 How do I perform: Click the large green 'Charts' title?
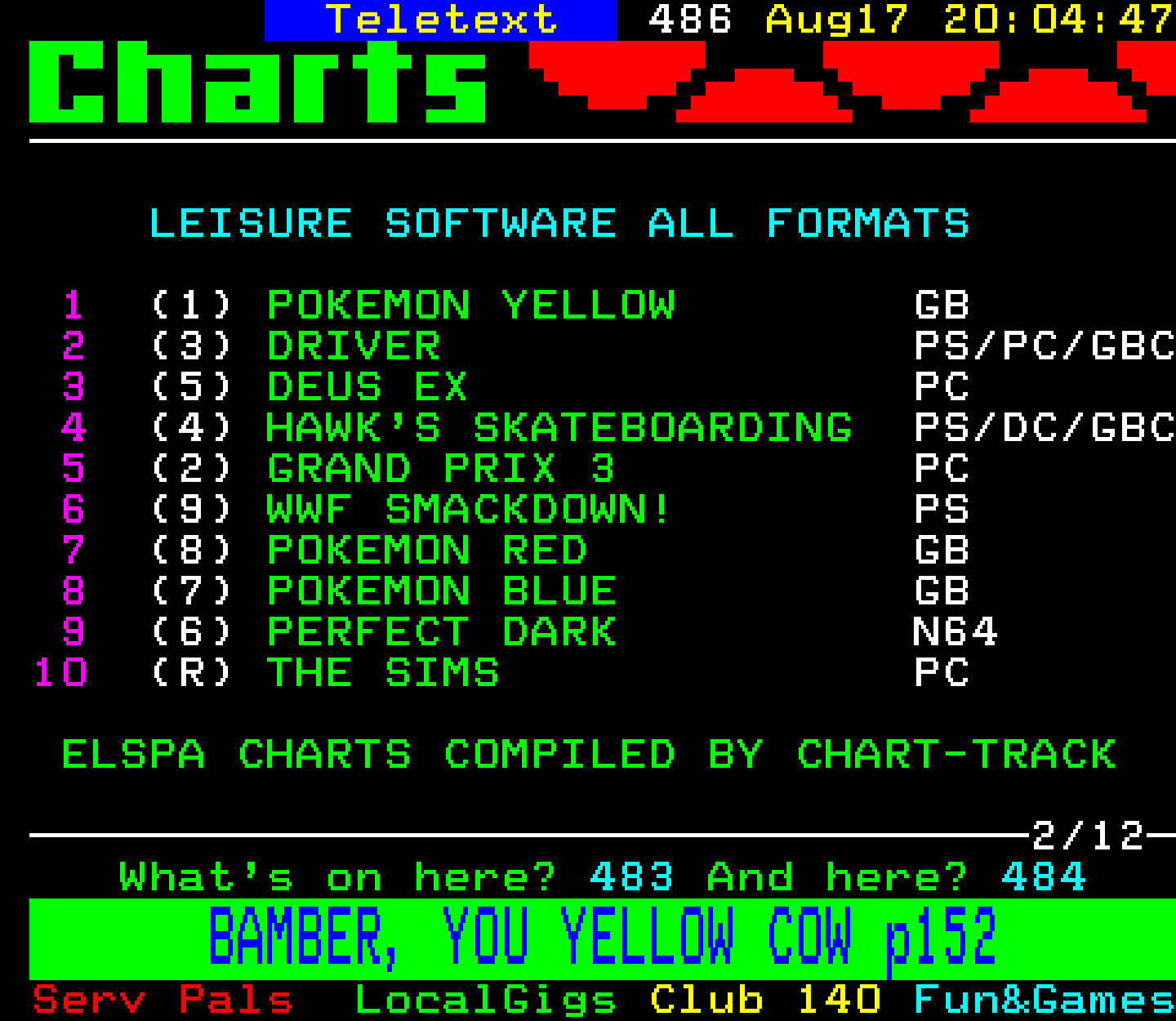click(258, 82)
